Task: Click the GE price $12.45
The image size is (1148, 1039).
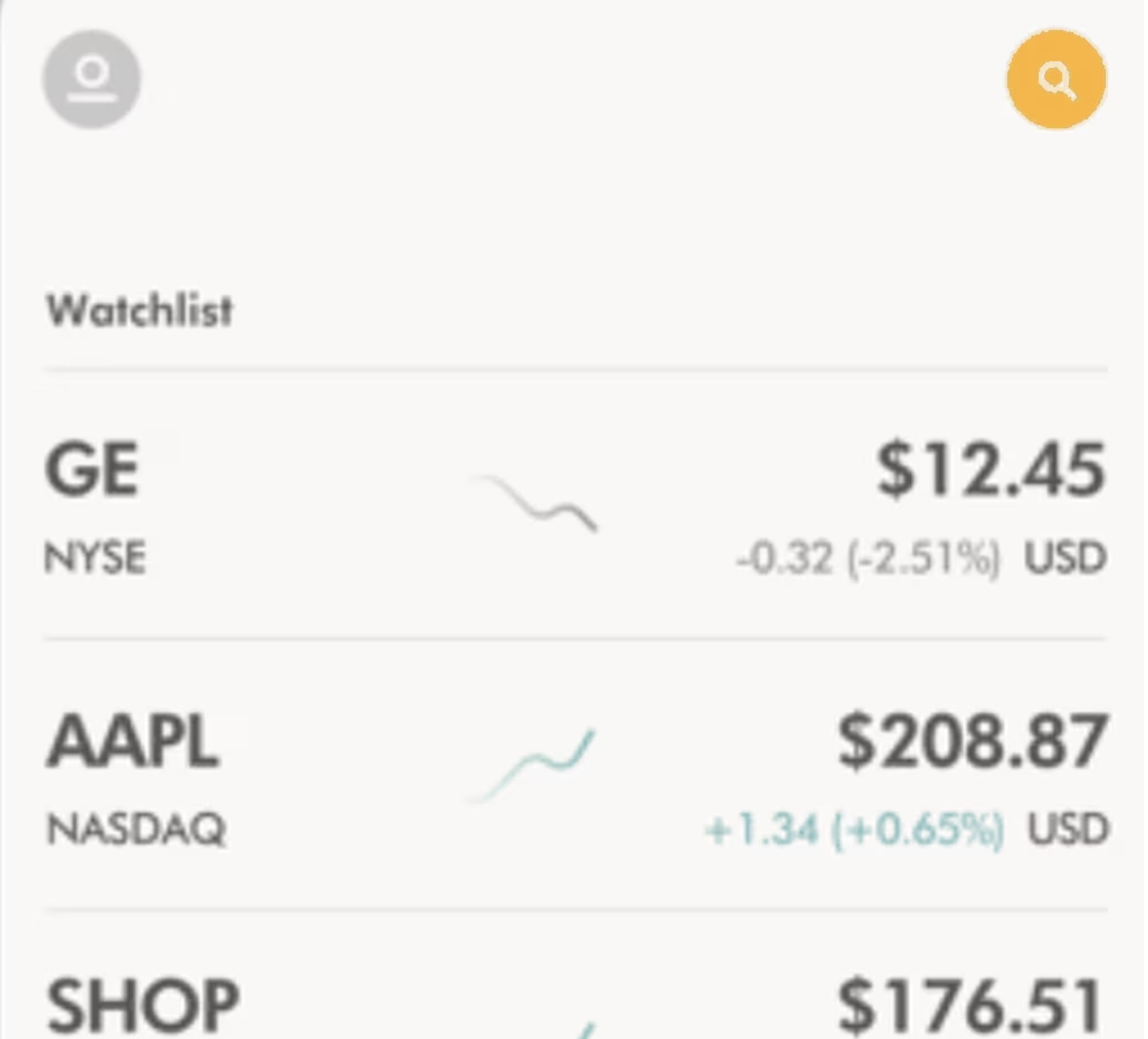Action: click(991, 469)
